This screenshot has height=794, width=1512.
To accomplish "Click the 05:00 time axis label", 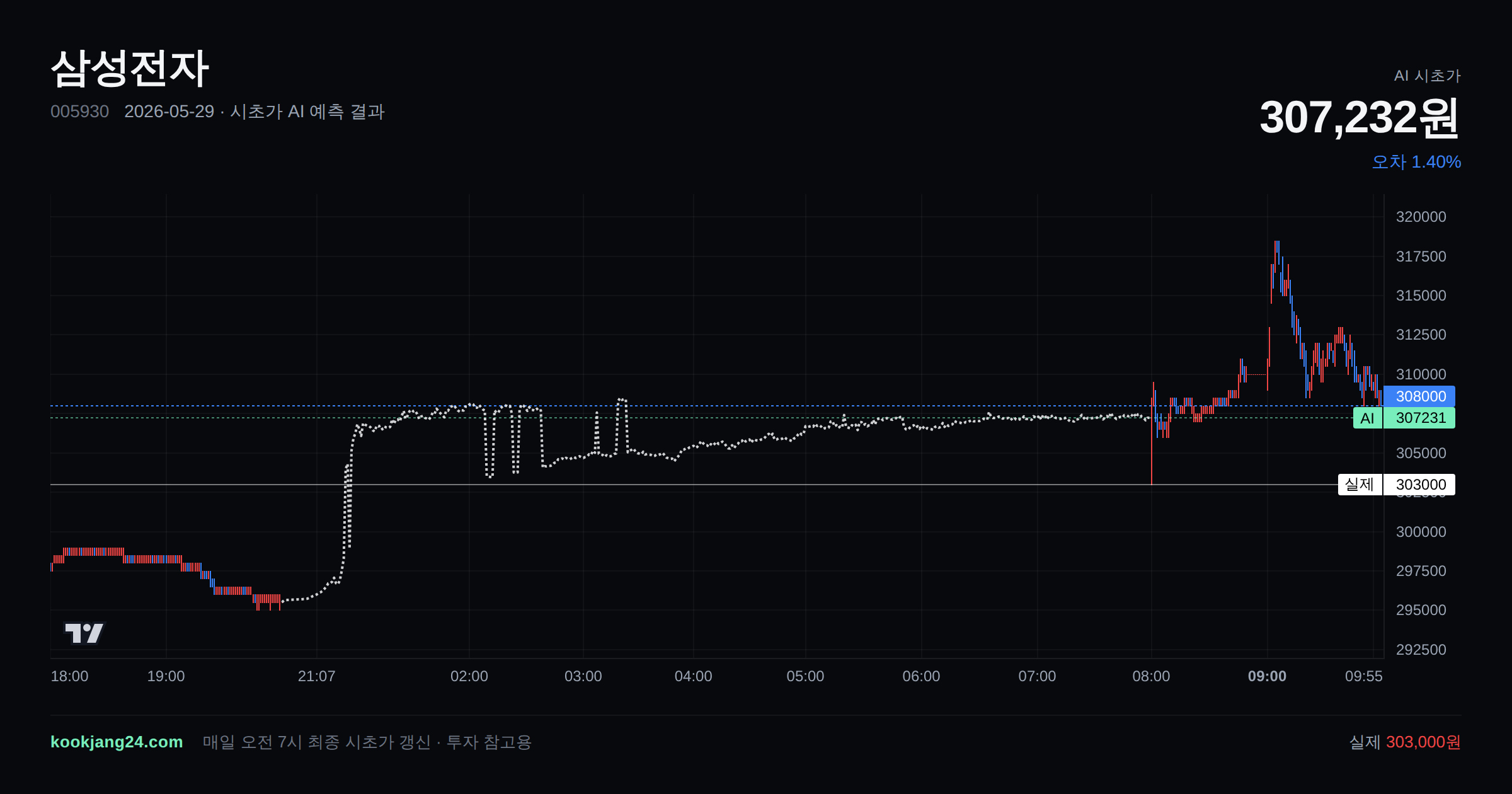I will click(x=805, y=676).
